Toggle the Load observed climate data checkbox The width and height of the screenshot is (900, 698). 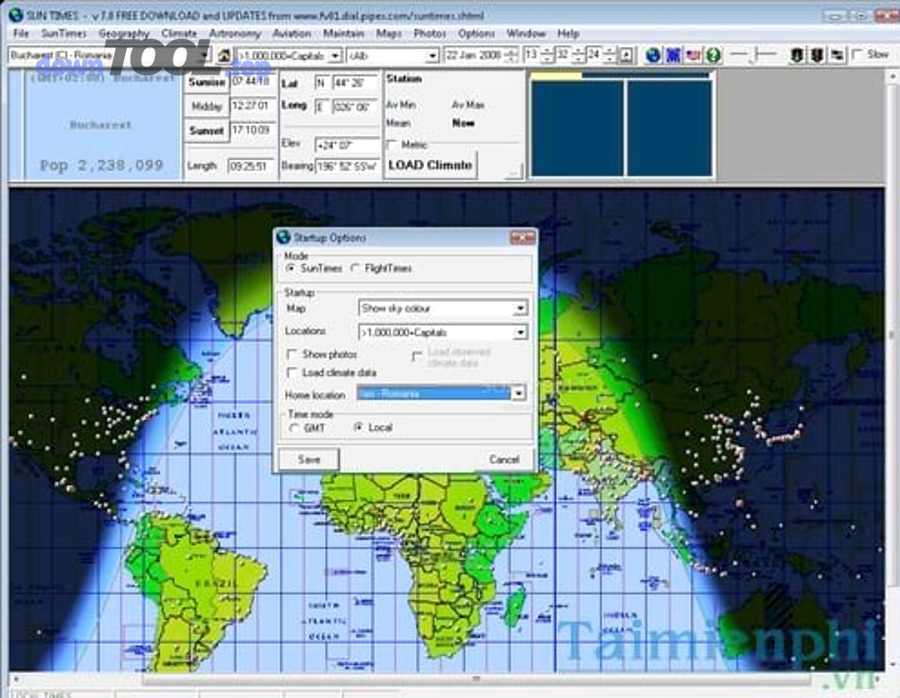417,356
